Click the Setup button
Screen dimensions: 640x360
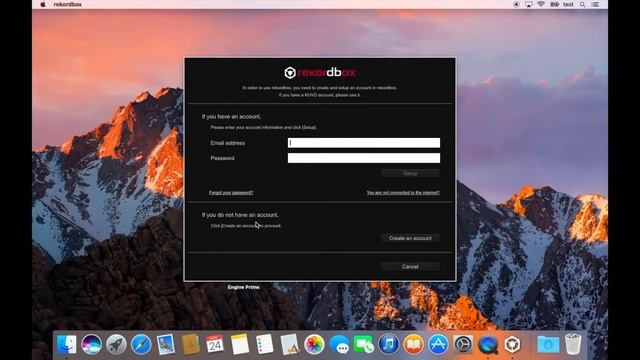410,173
